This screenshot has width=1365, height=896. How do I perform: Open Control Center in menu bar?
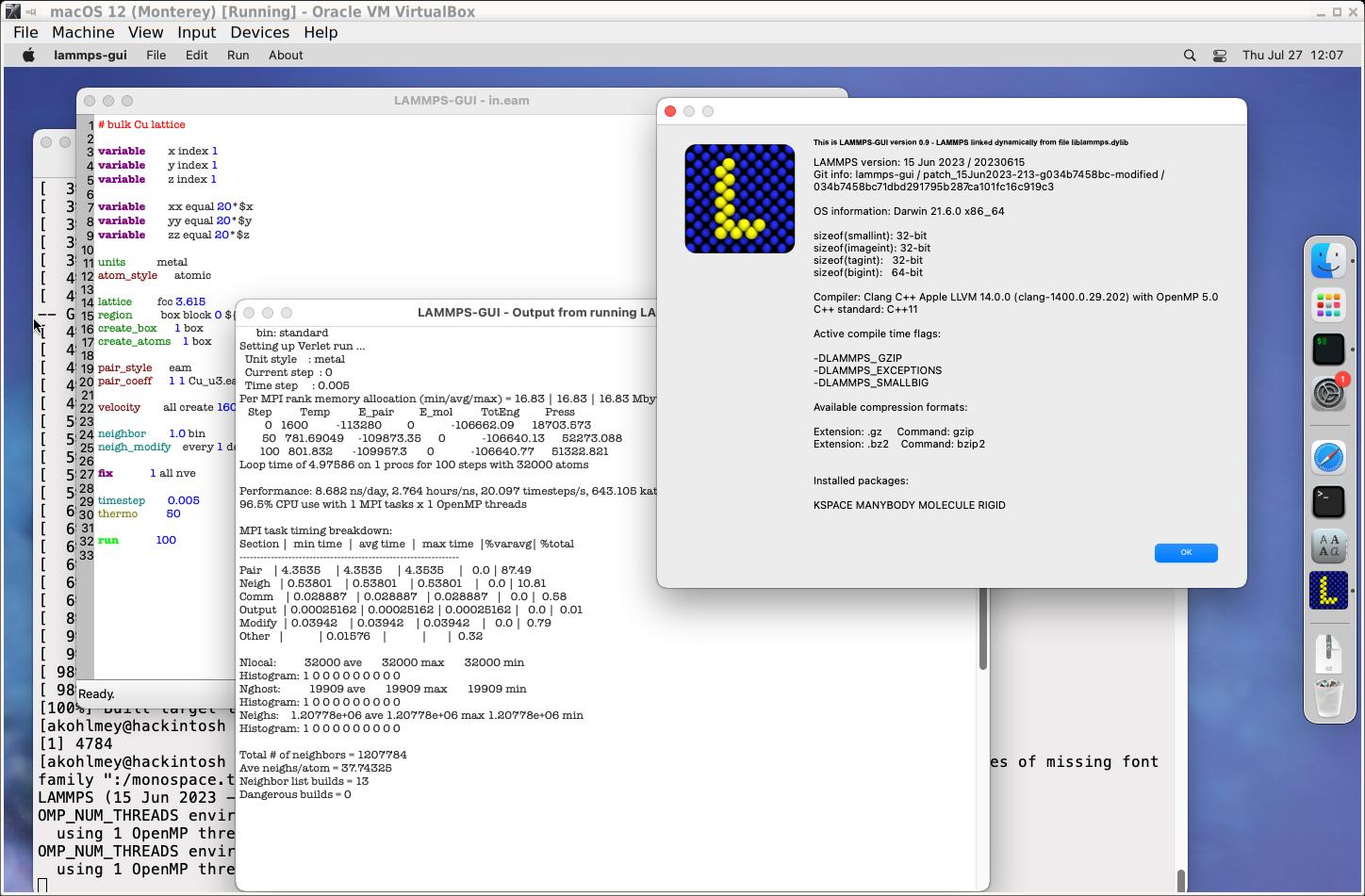(x=1219, y=56)
